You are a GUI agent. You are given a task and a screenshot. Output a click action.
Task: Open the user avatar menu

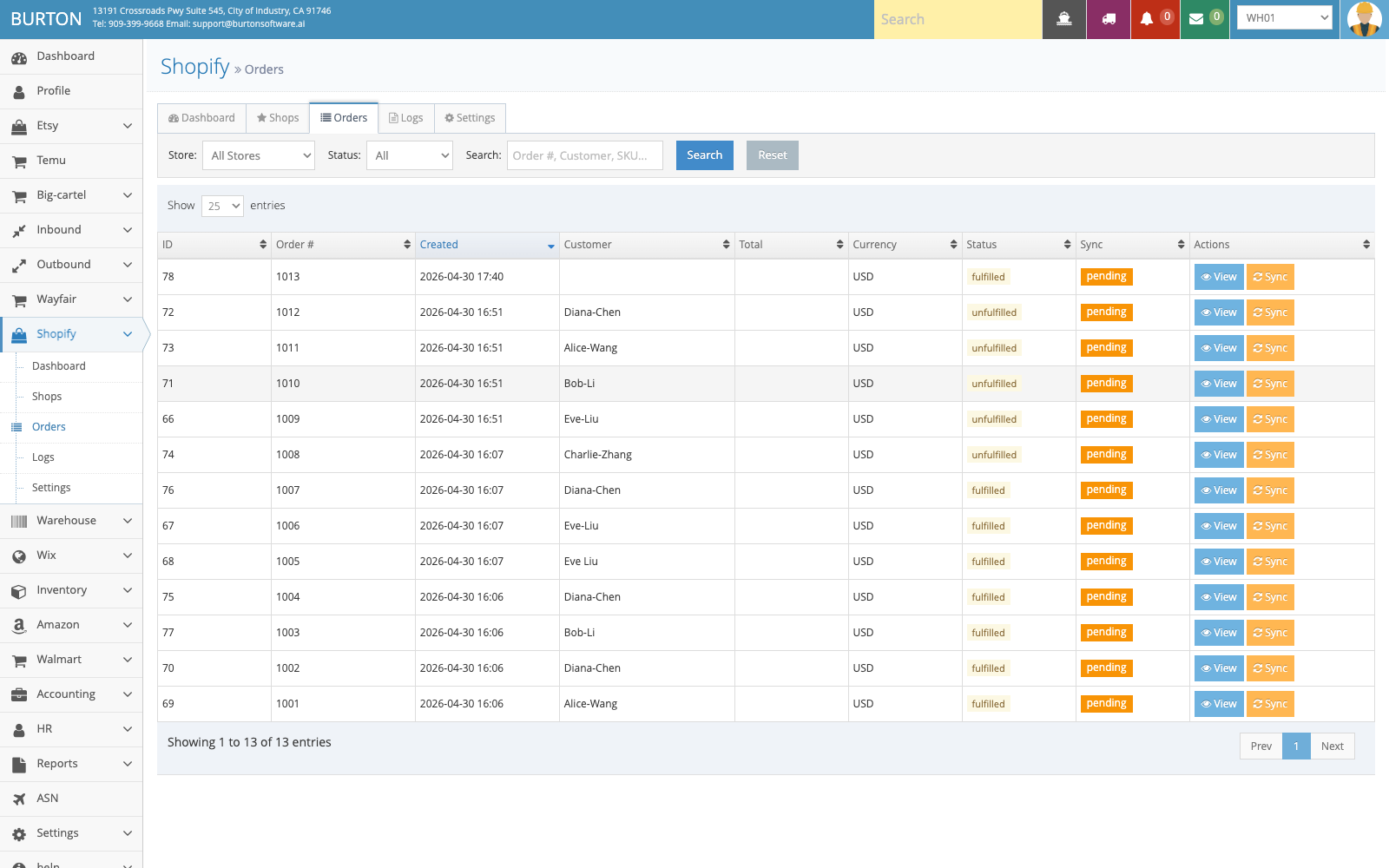[x=1365, y=19]
